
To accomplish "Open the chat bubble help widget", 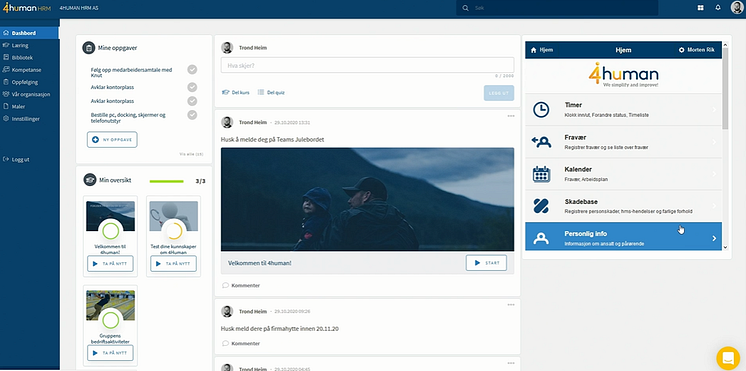I will tap(728, 358).
